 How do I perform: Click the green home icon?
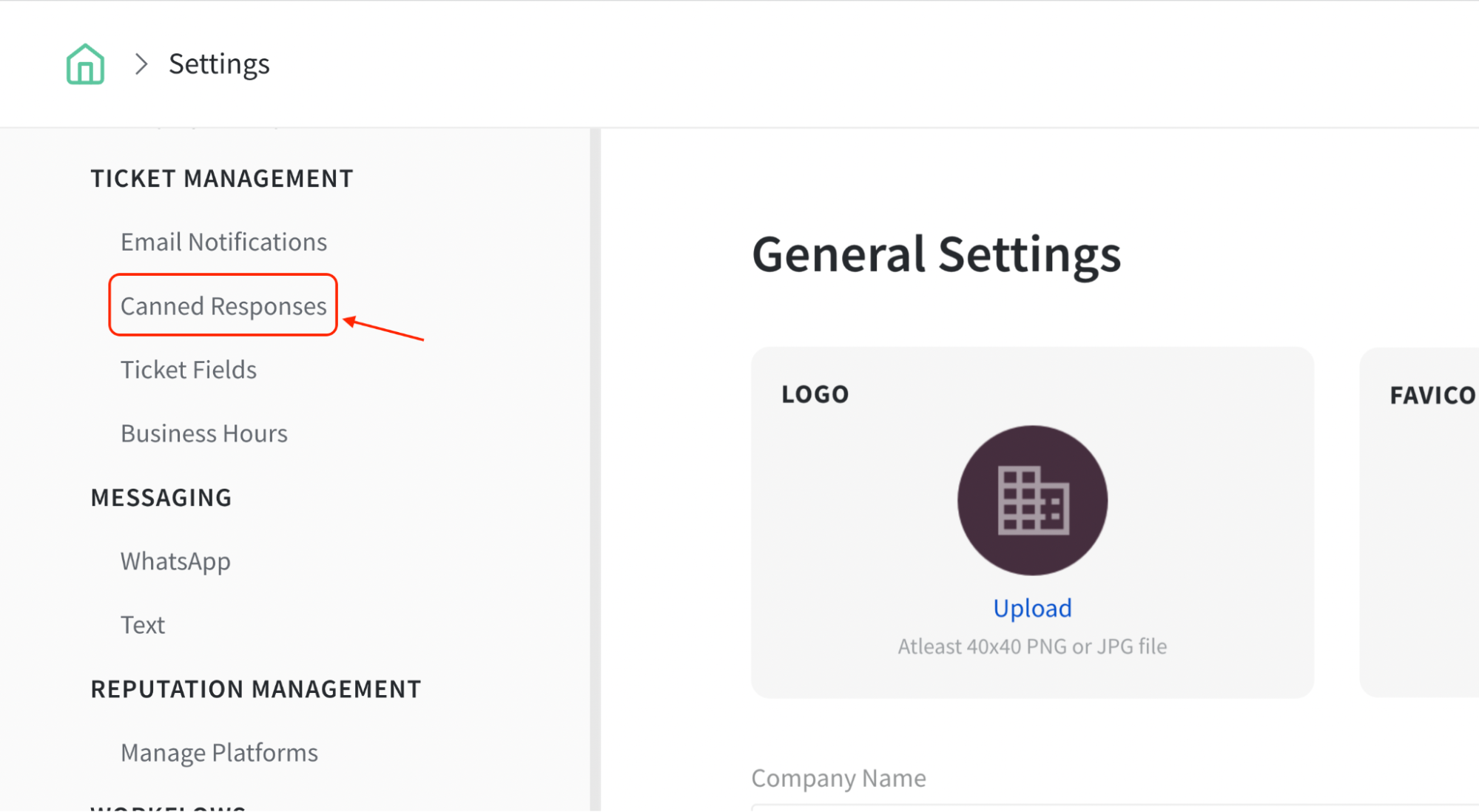[x=85, y=64]
